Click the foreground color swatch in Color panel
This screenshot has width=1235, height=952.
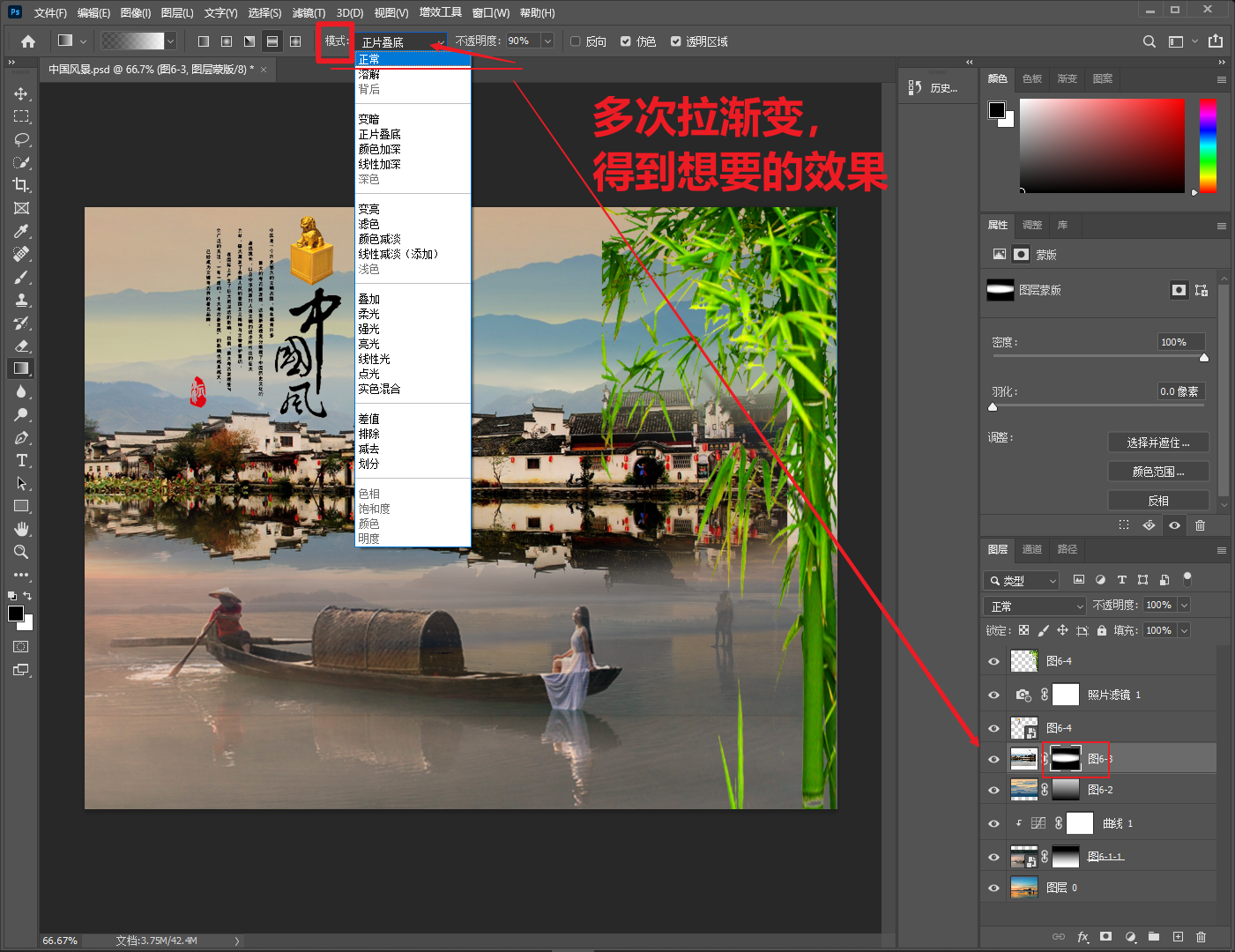pyautogui.click(x=997, y=110)
